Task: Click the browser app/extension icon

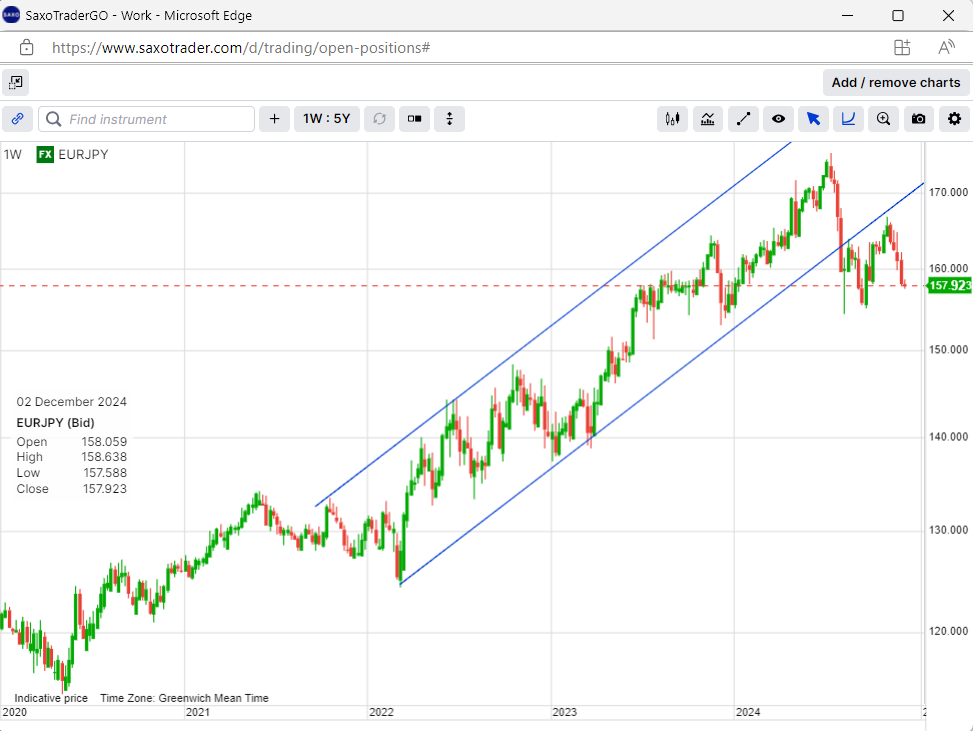Action: coord(902,48)
